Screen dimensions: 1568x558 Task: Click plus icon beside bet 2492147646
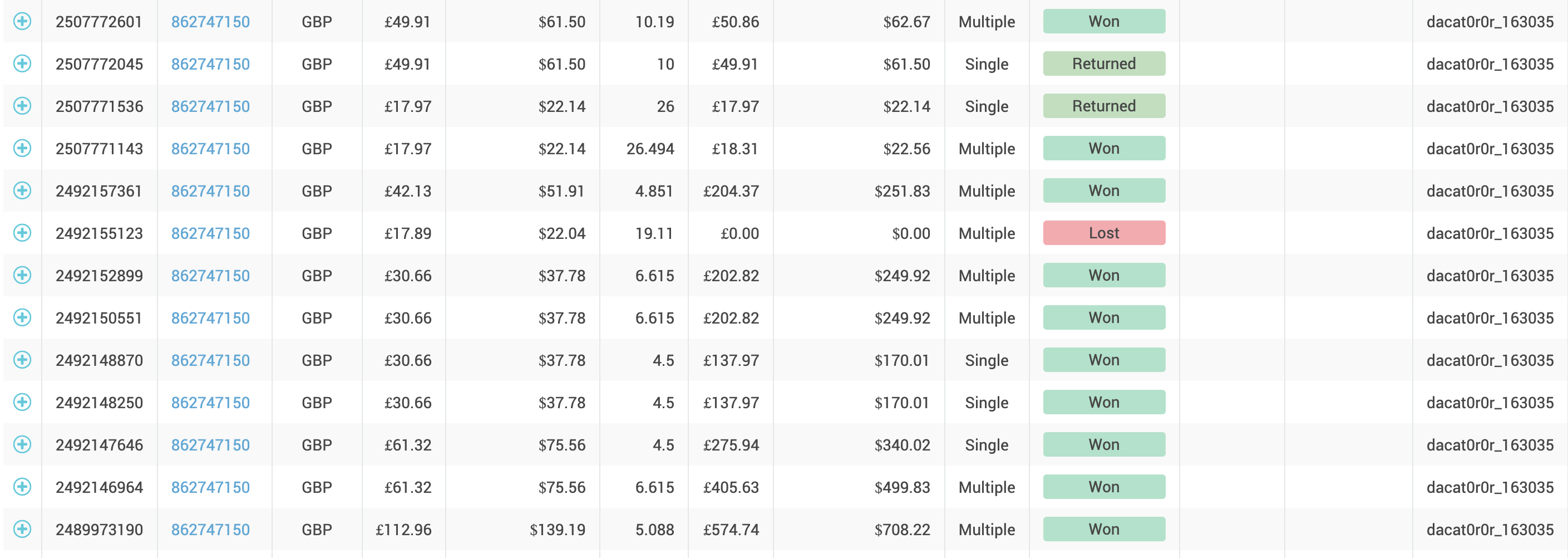22,445
